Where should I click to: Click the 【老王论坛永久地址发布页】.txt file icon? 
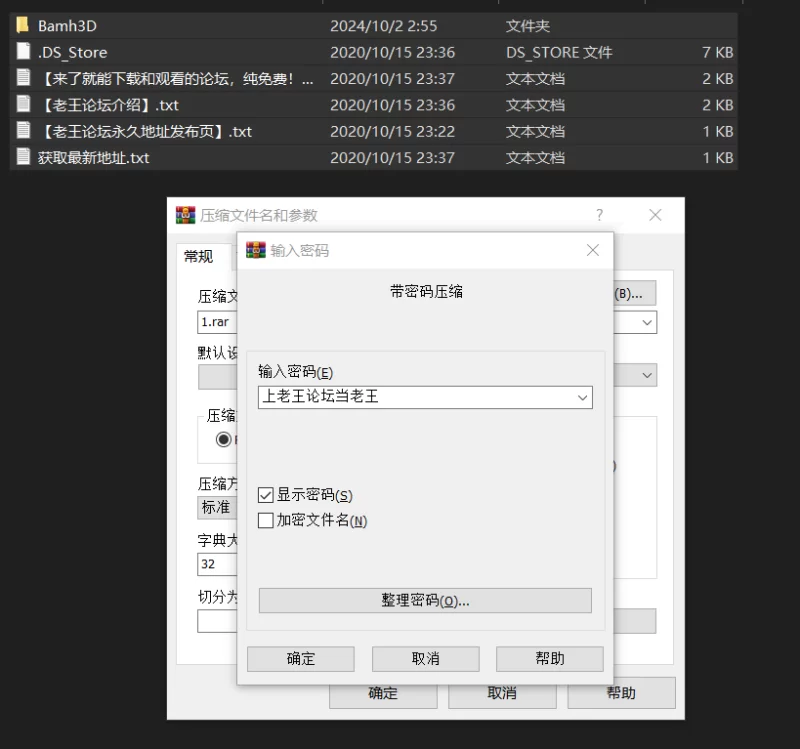(x=23, y=131)
